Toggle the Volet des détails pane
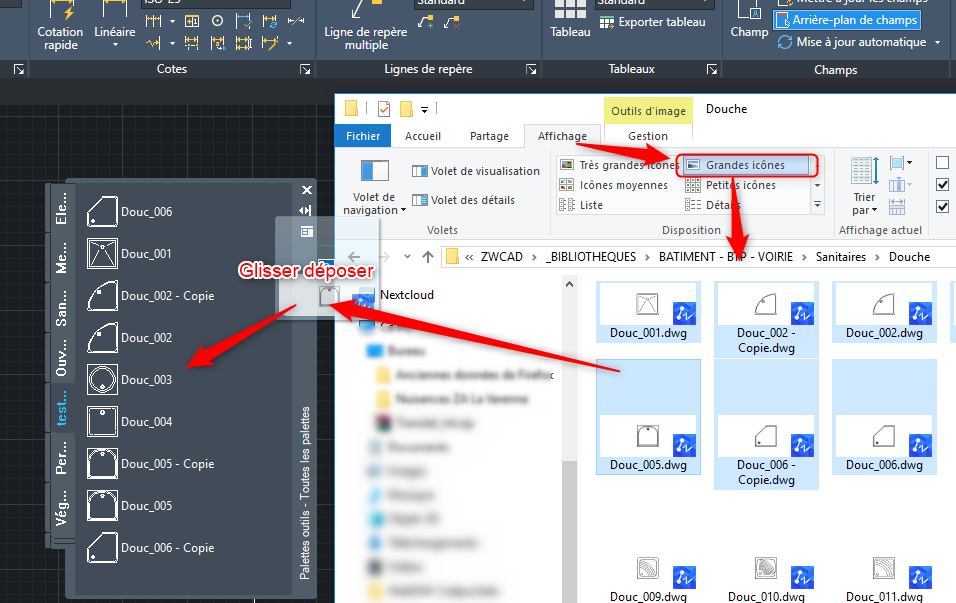 coord(463,200)
